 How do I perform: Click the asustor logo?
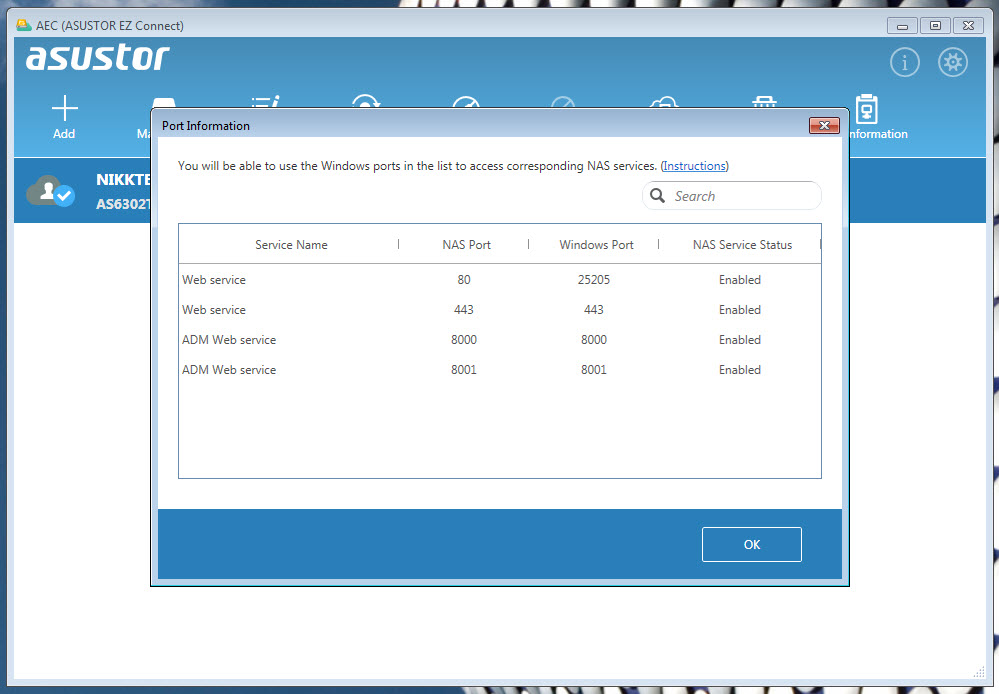[x=98, y=57]
